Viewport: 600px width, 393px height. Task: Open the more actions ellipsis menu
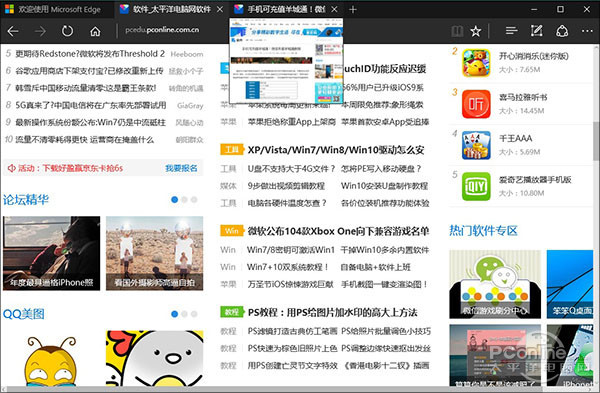[x=587, y=31]
